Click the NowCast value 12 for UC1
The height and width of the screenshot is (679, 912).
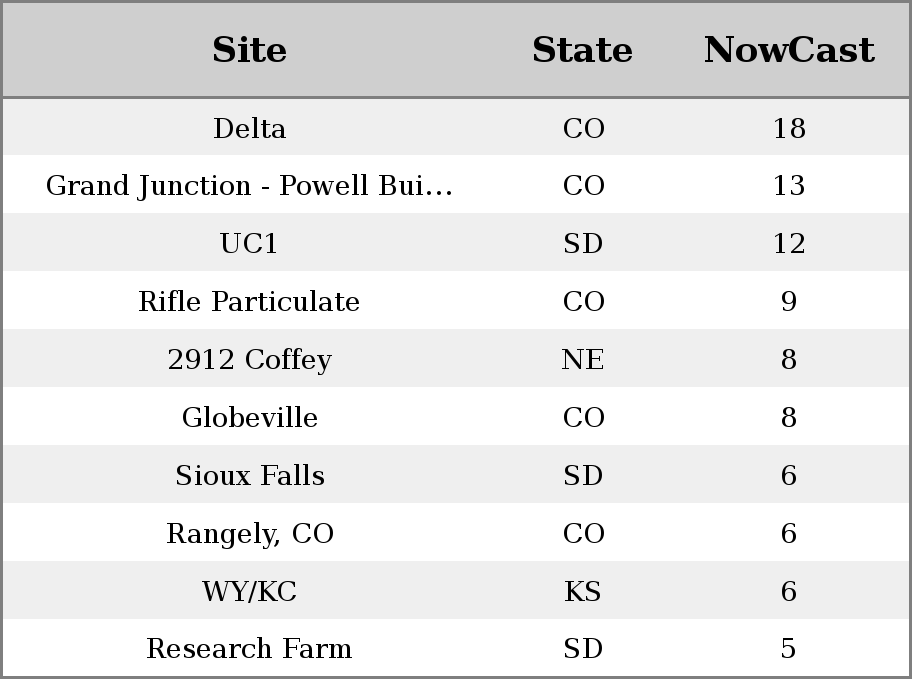point(789,243)
